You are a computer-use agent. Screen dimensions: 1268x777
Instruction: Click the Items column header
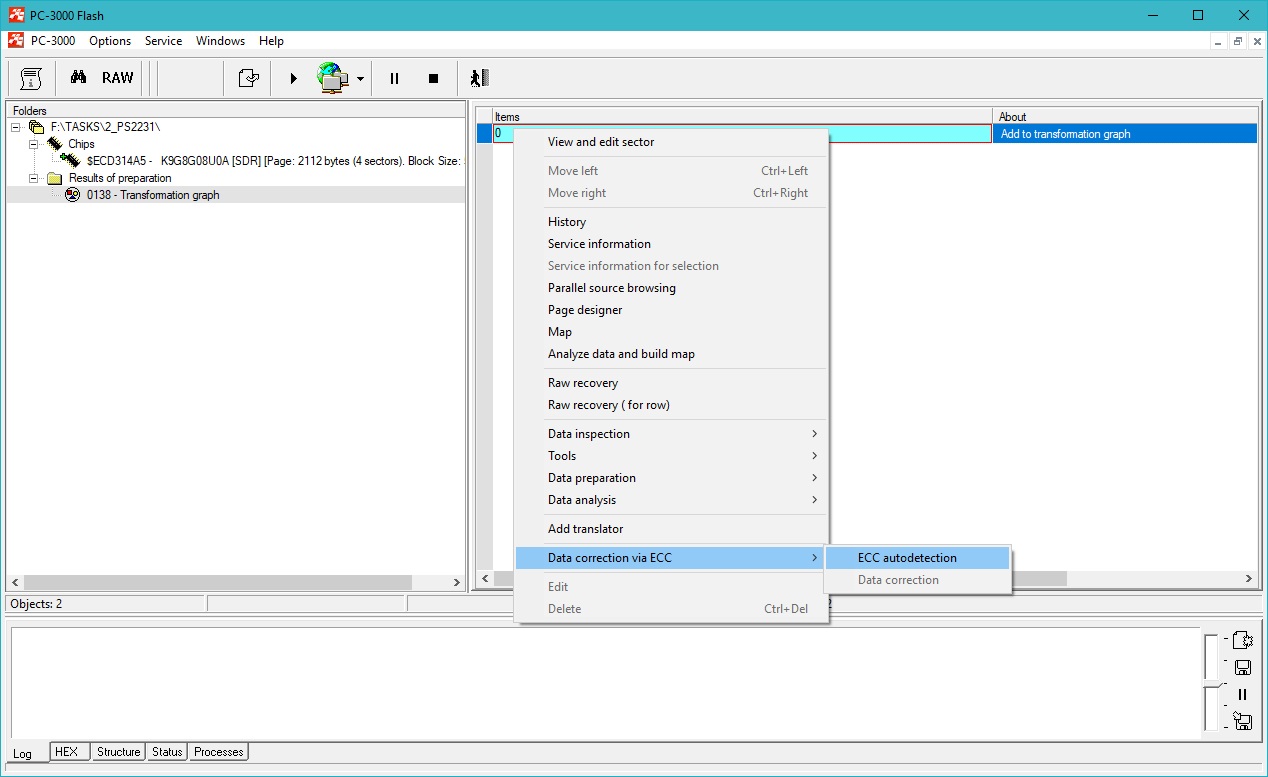[x=742, y=117]
